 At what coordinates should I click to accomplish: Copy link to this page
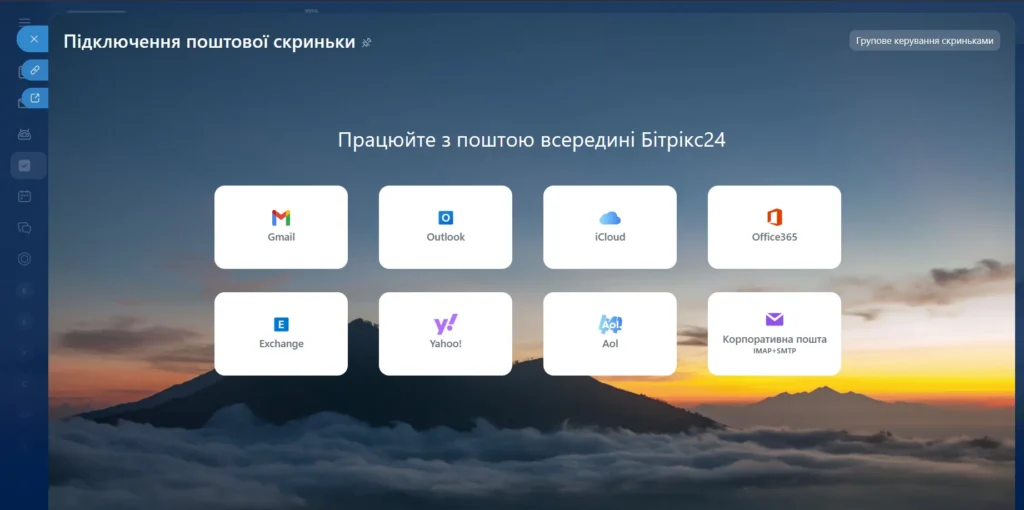(x=35, y=70)
